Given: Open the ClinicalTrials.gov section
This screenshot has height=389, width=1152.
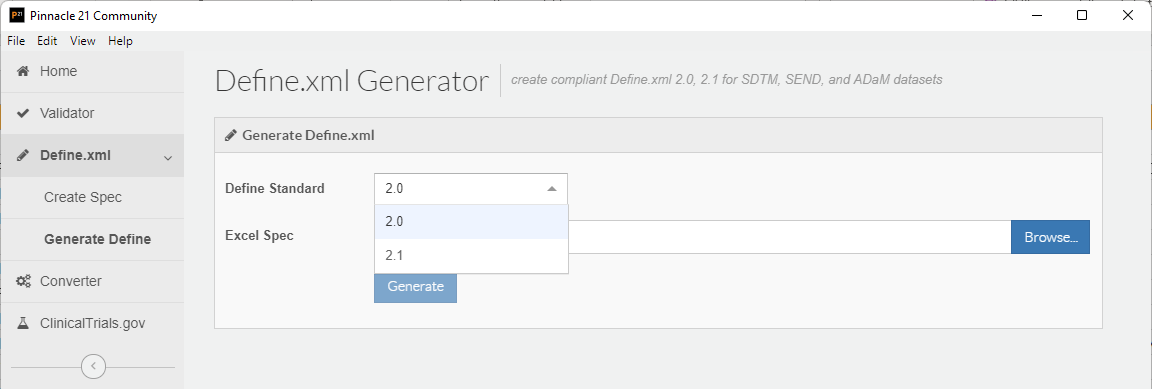Looking at the screenshot, I should tap(92, 323).
